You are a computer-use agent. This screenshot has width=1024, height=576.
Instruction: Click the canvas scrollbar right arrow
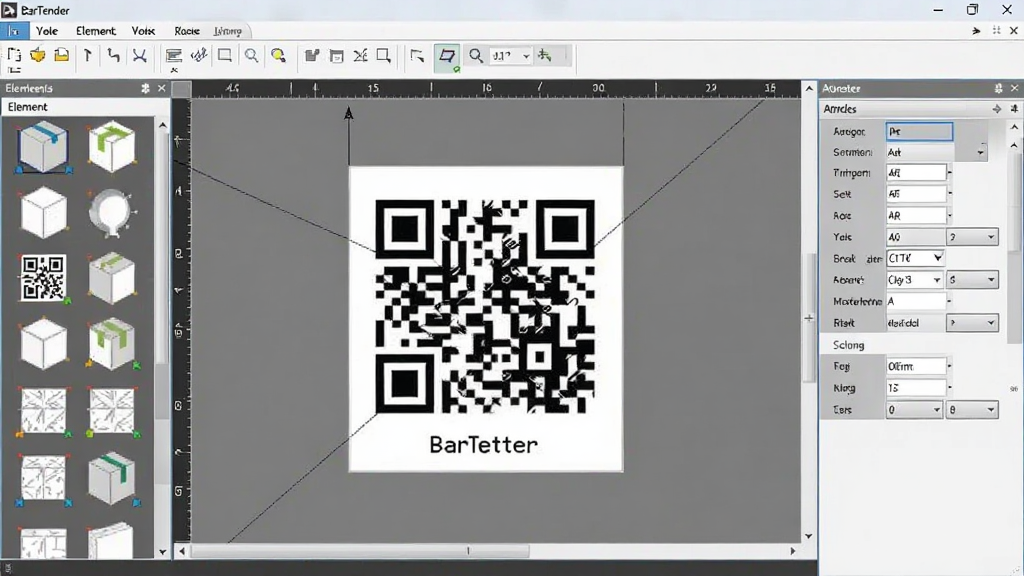793,551
